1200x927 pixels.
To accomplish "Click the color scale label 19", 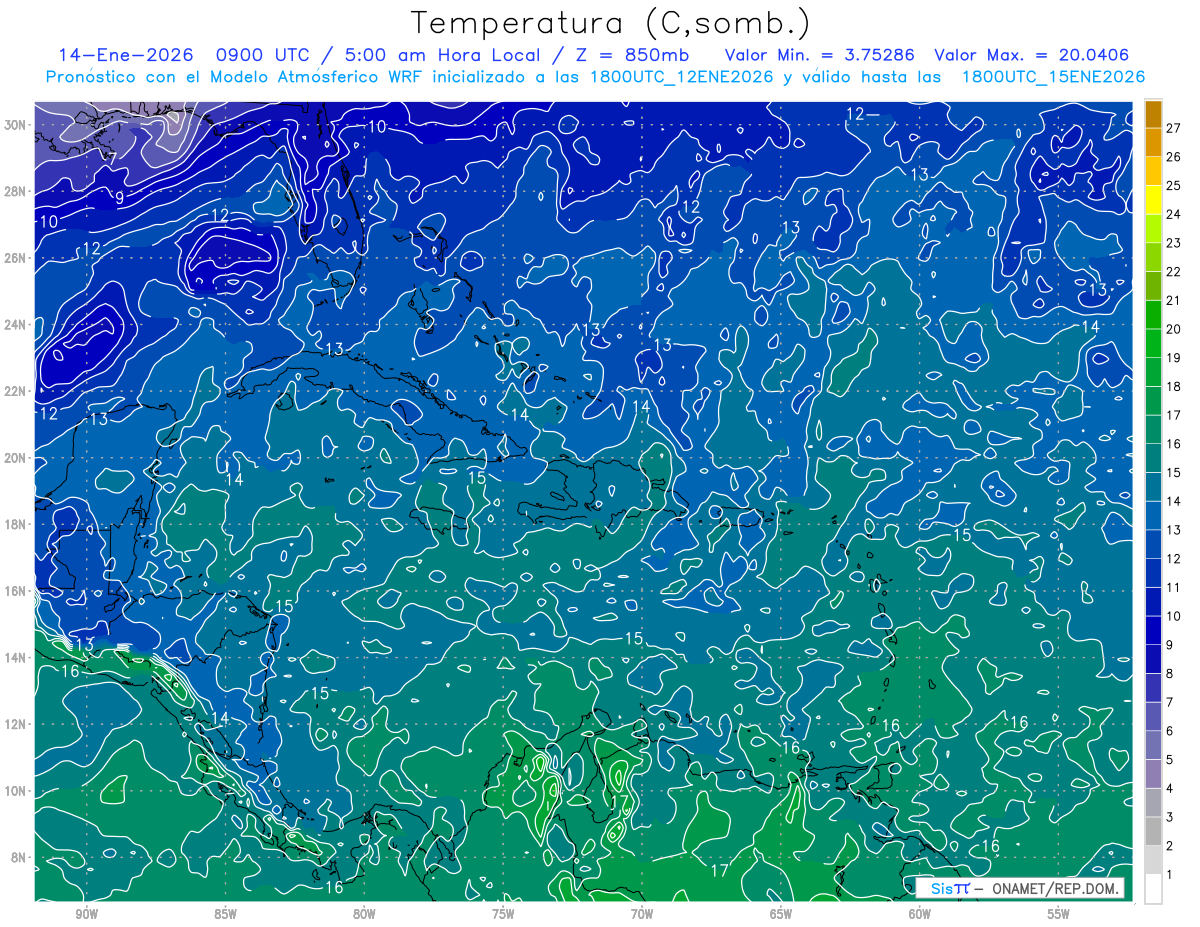I will [x=1173, y=358].
